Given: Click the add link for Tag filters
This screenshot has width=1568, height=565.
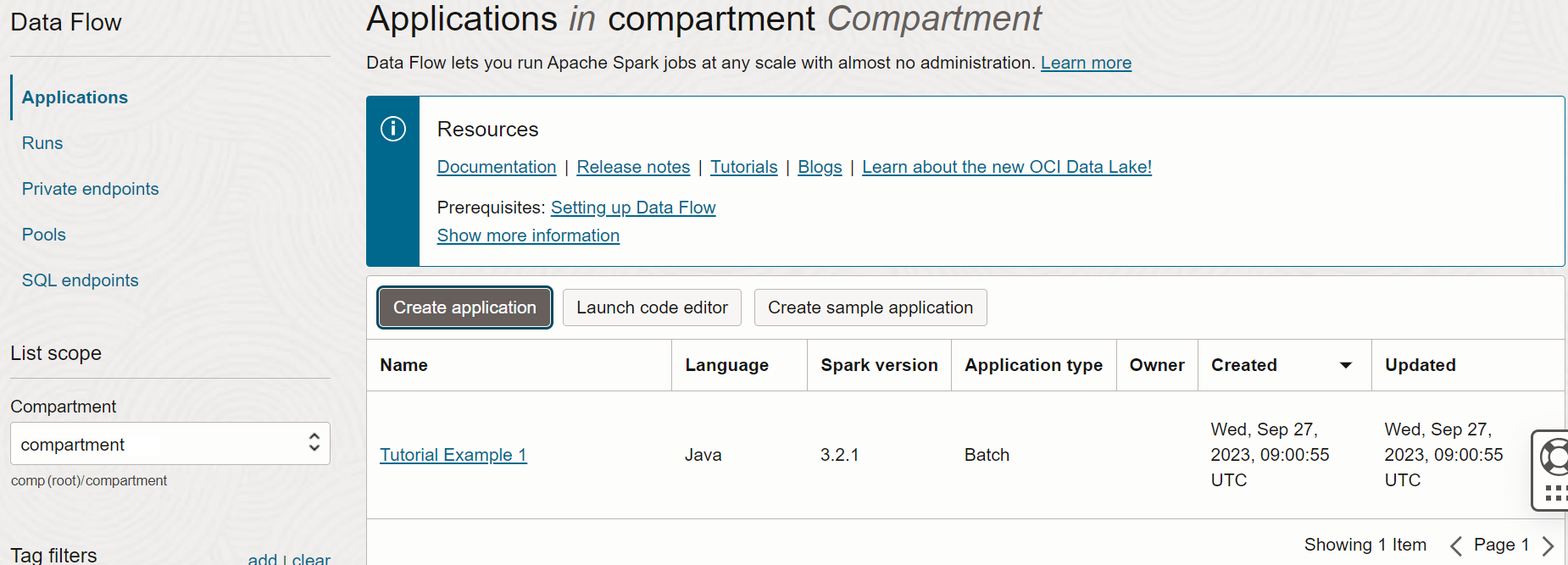Looking at the screenshot, I should tap(262, 559).
